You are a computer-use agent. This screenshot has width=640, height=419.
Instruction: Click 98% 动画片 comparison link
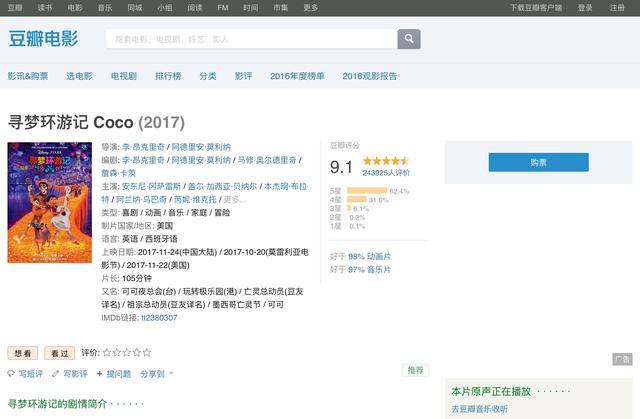tap(369, 256)
